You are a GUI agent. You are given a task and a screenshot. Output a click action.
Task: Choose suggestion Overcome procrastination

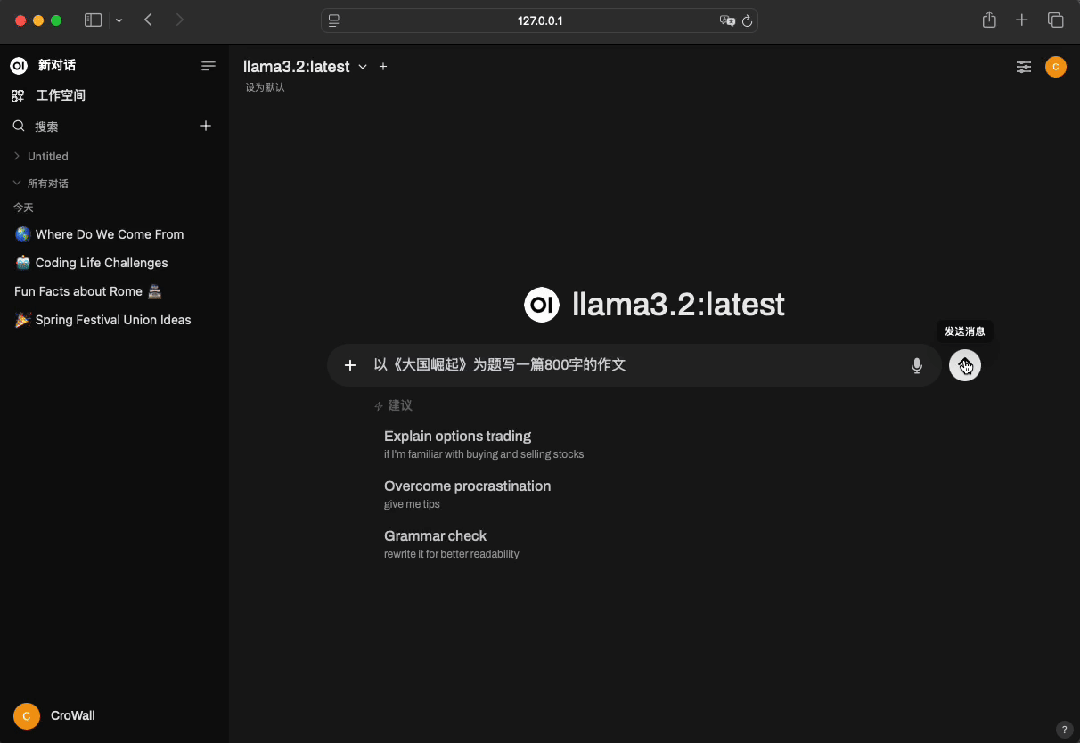(467, 494)
